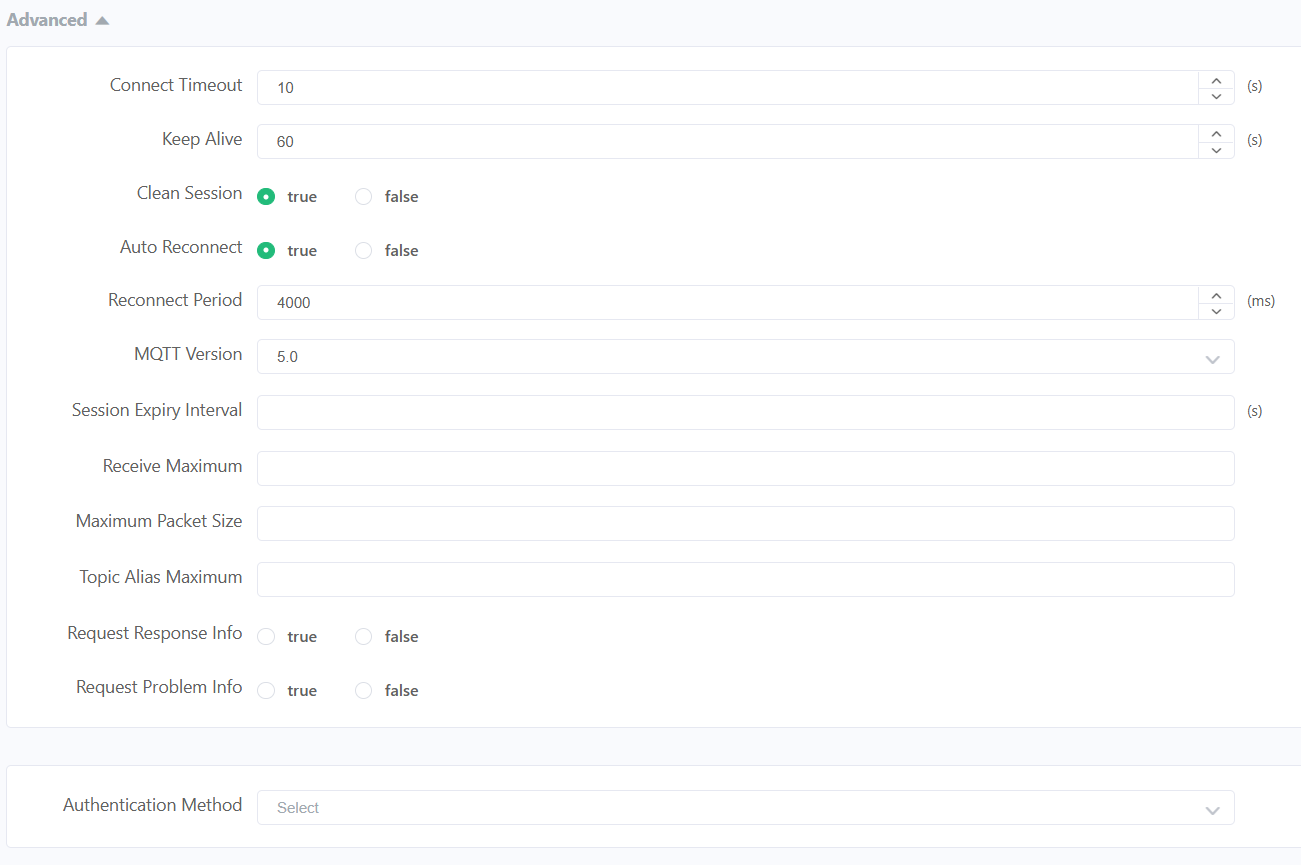Focus the Receive Maximum field

745,469
